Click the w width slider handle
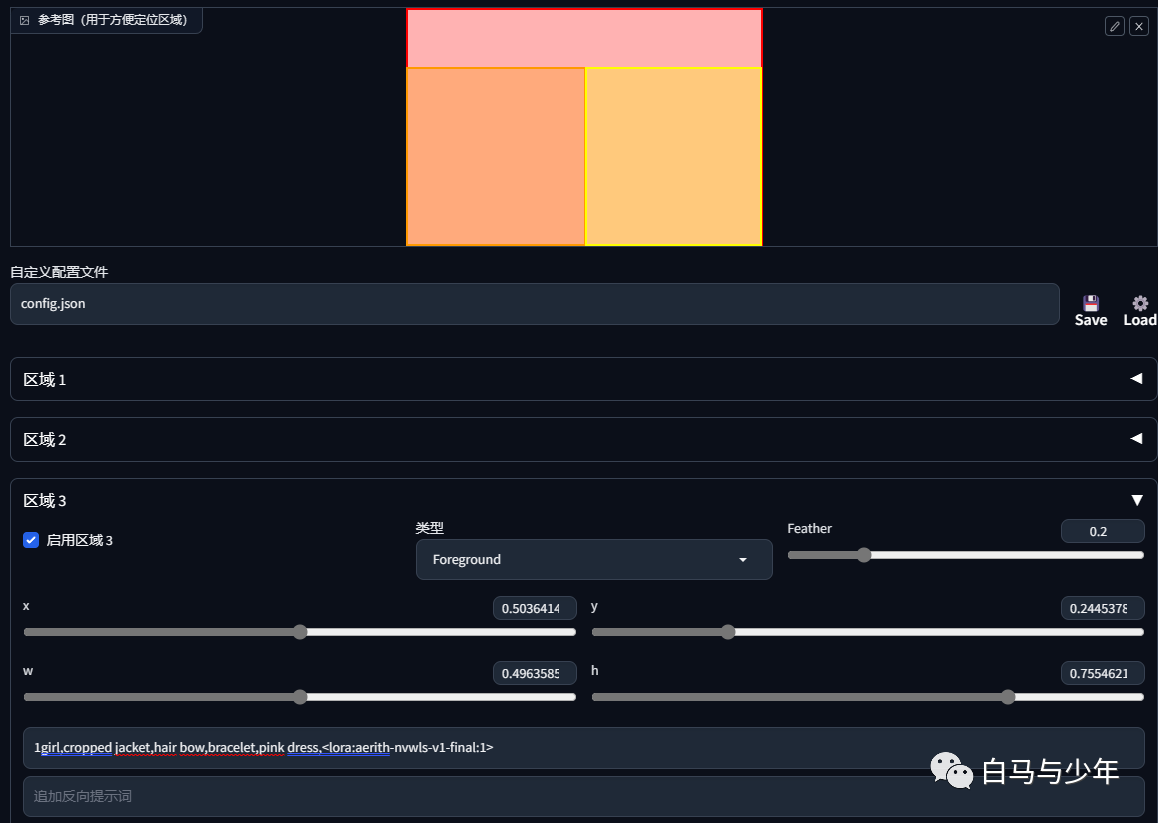1158x823 pixels. 300,697
